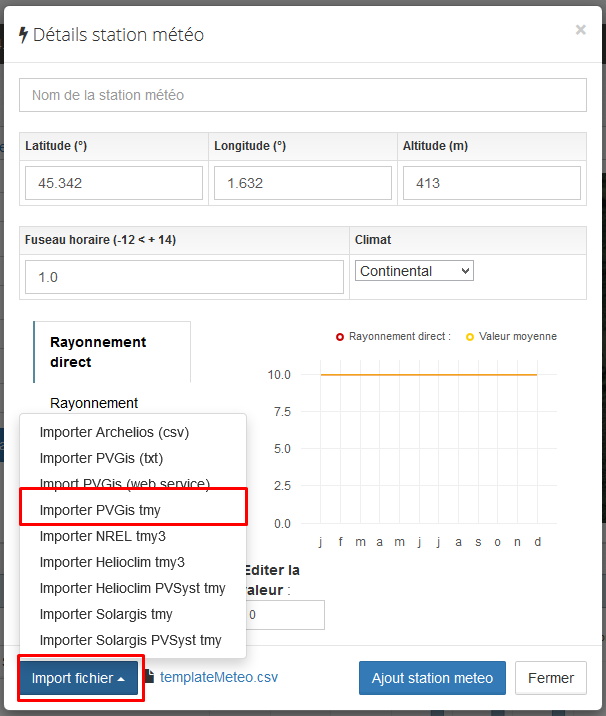Choose Importer Solargis tmy
606x716 pixels.
(x=133, y=614)
